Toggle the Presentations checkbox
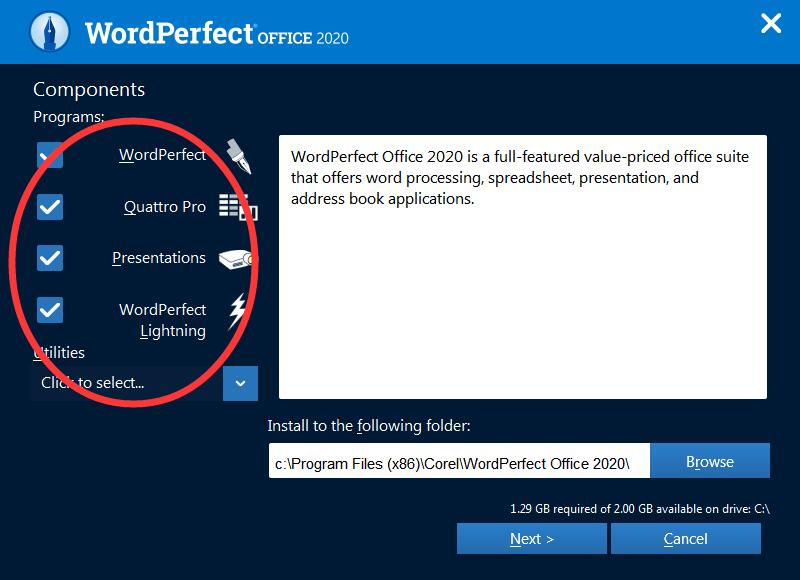The width and height of the screenshot is (800, 580). [50, 258]
